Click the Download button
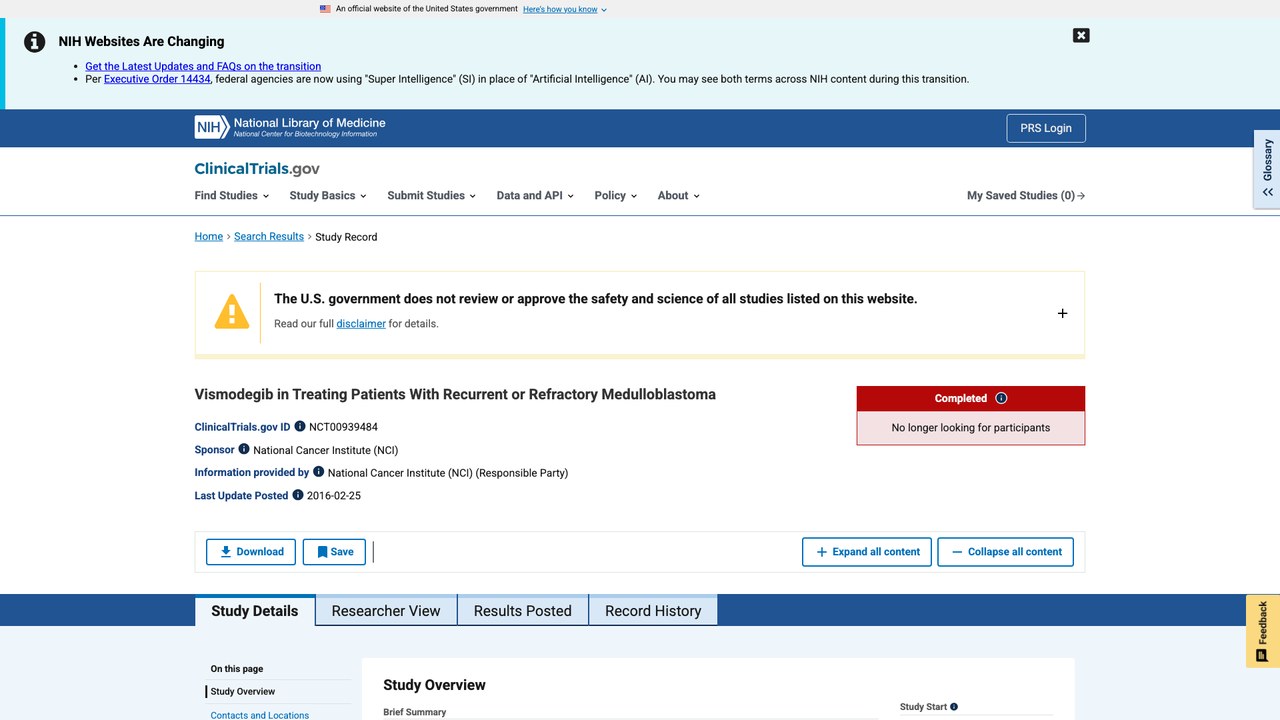This screenshot has width=1280, height=720. (x=251, y=552)
